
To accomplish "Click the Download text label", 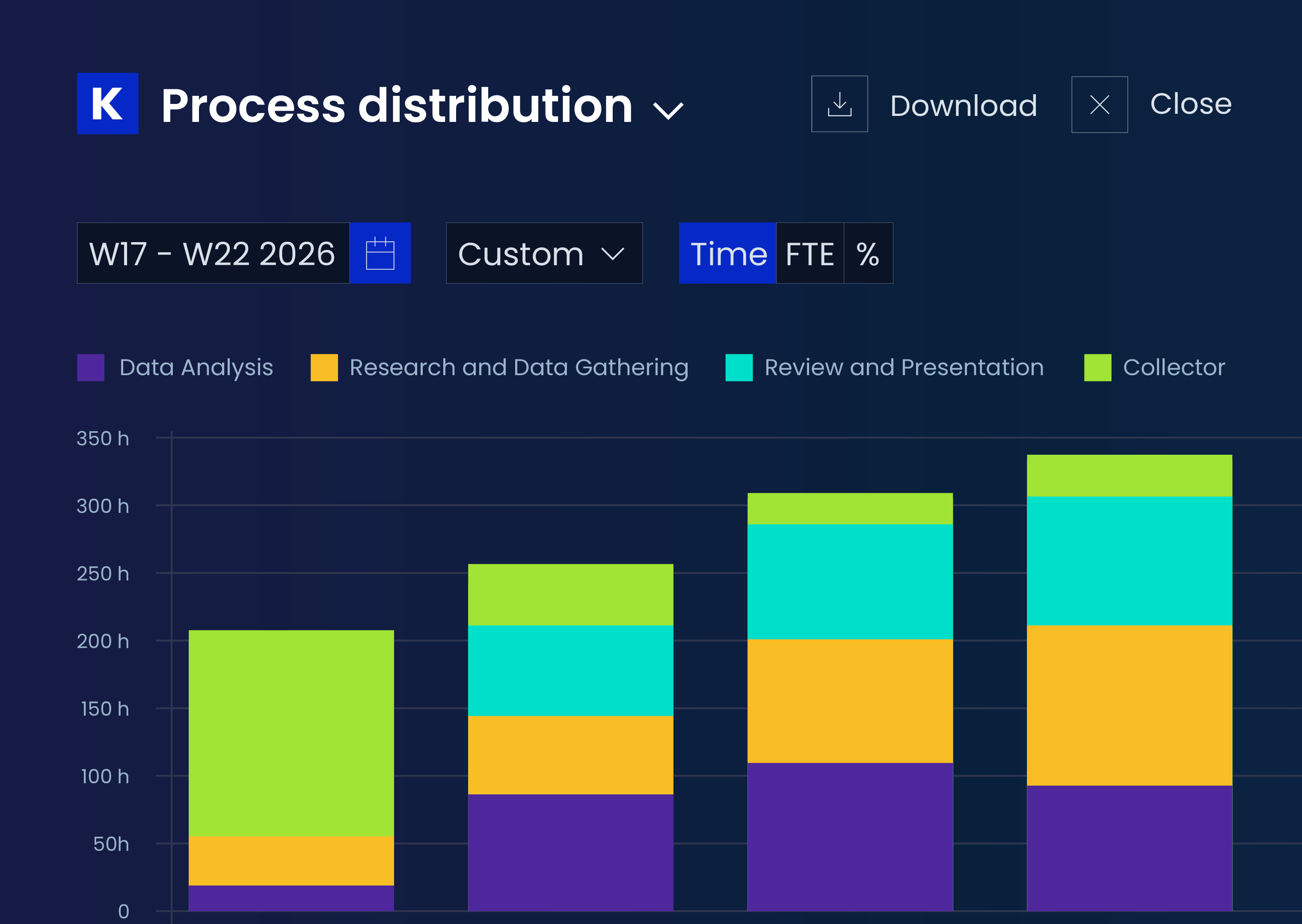I will coord(964,105).
